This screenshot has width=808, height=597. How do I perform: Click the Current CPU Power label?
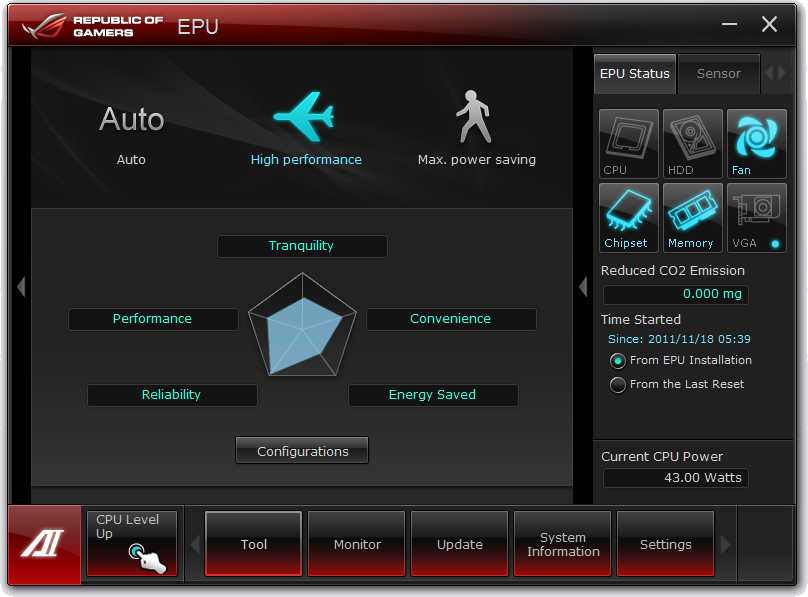click(x=662, y=456)
